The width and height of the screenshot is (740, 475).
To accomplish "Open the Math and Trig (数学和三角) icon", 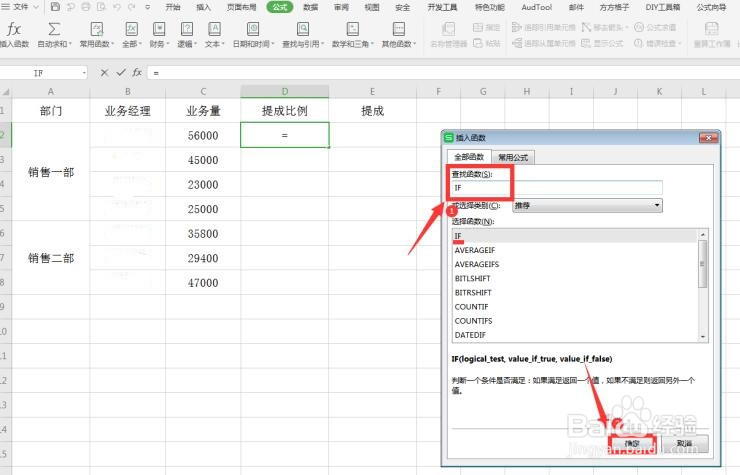I will pos(353,29).
